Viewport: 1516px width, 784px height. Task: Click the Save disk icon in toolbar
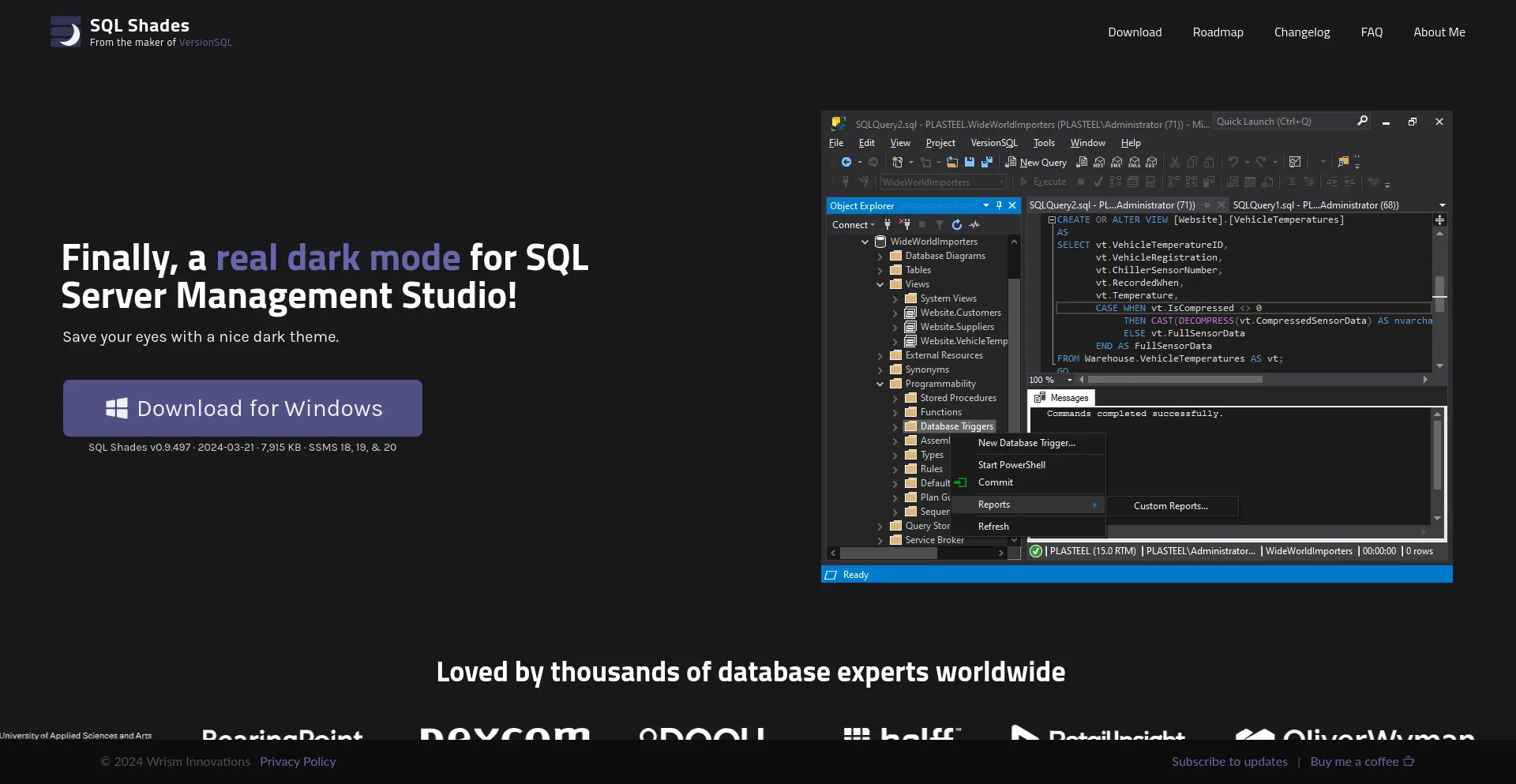(x=970, y=162)
